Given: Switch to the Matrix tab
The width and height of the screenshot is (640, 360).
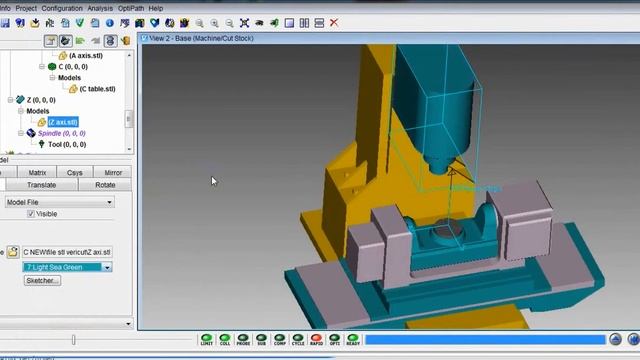Looking at the screenshot, I should click(x=37, y=173).
